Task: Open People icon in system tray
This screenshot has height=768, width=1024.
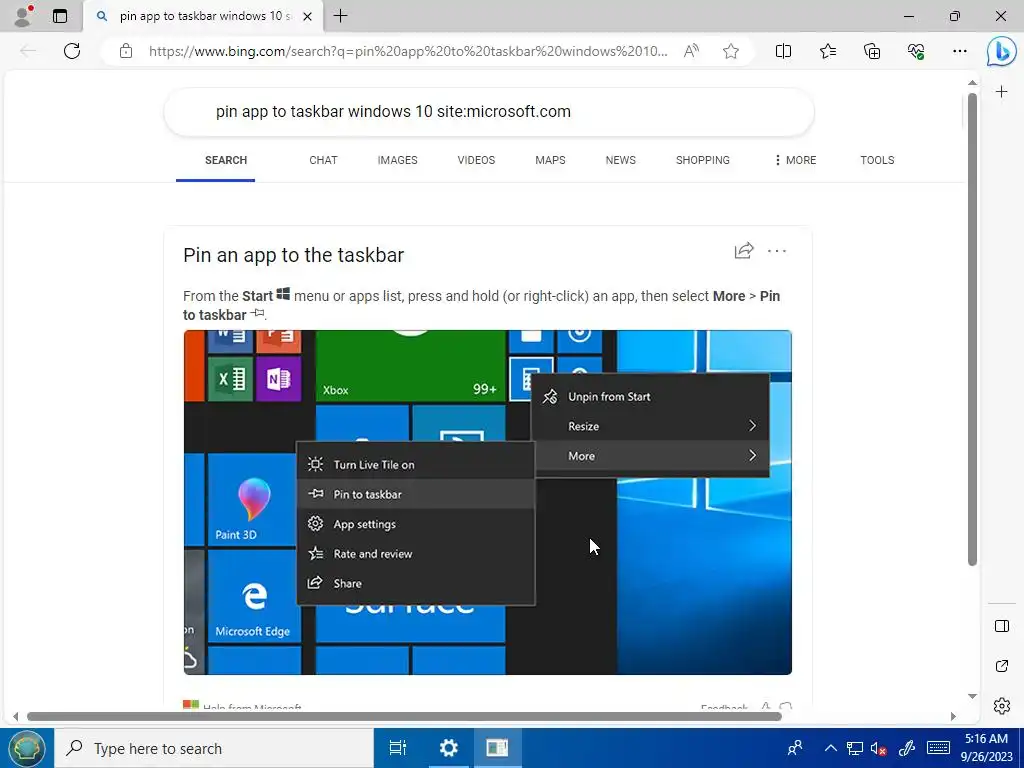Action: [795, 748]
